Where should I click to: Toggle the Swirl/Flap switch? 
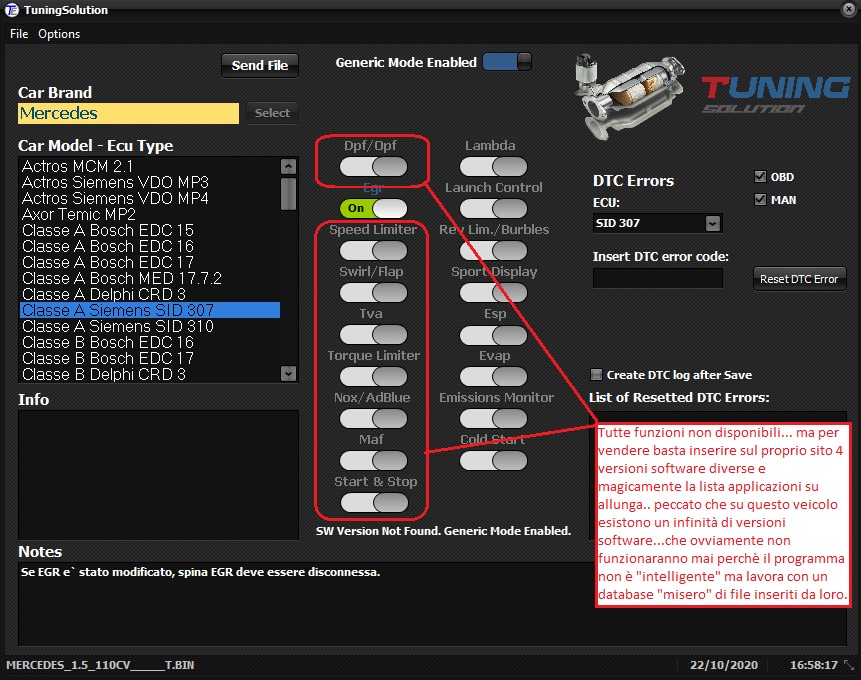tap(373, 293)
